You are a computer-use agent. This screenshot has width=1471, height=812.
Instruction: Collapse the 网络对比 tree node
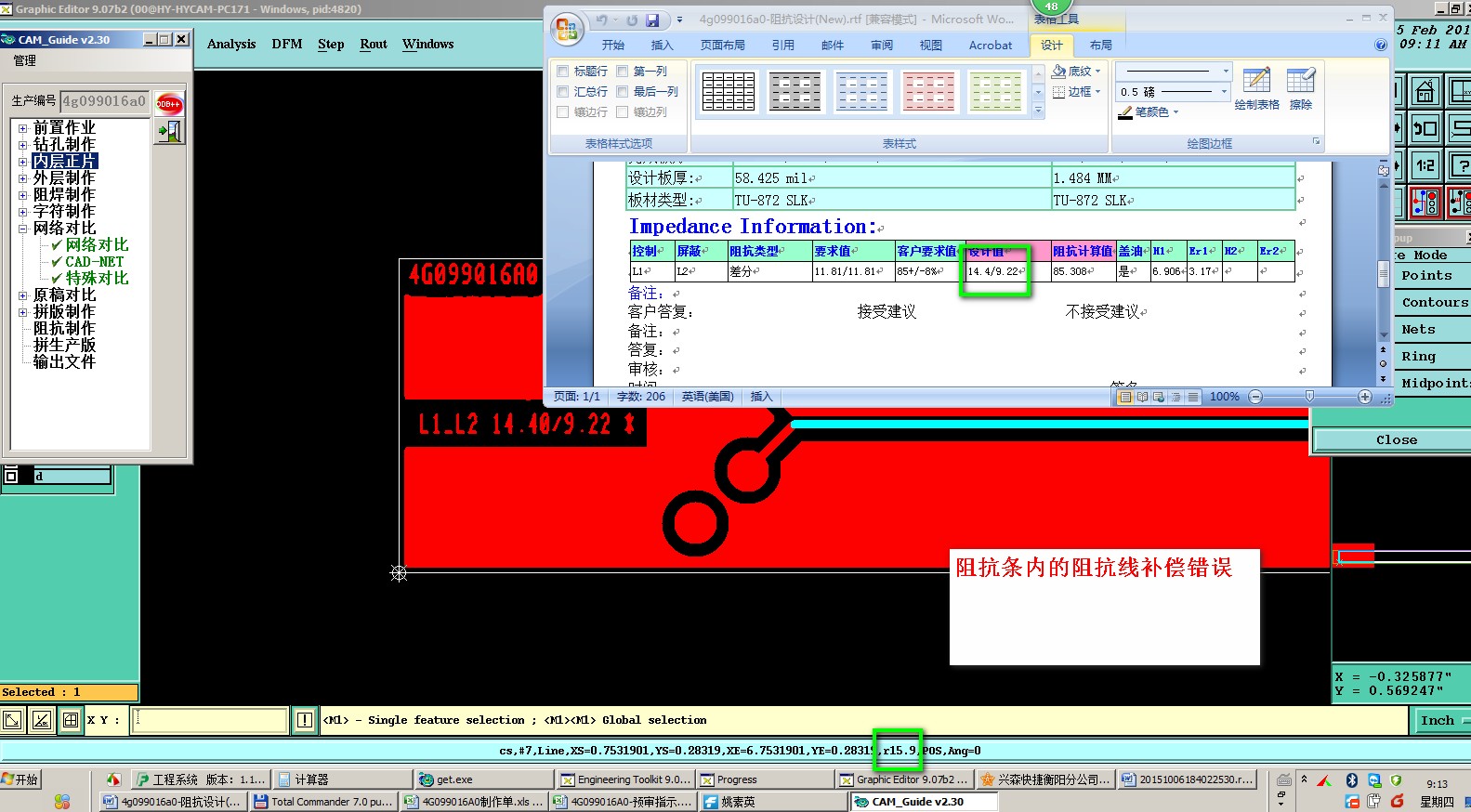pos(23,228)
